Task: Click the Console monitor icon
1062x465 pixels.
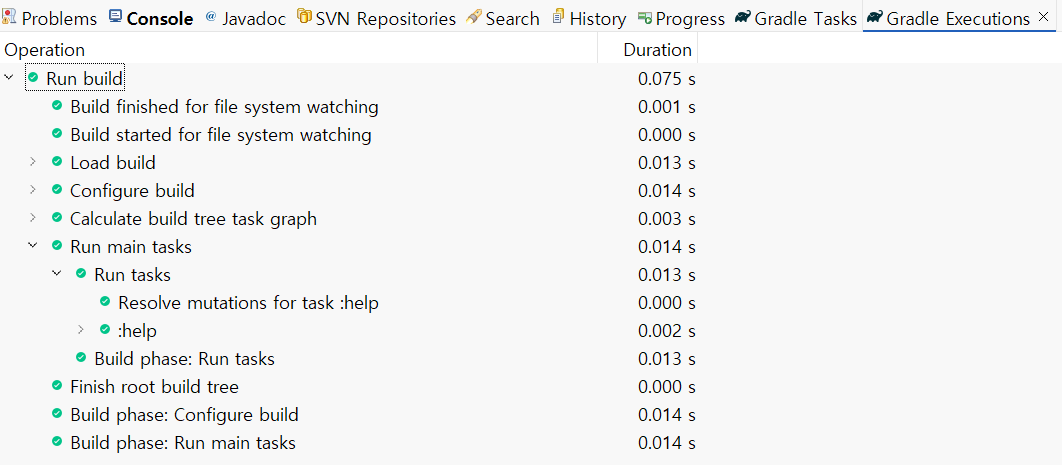Action: (116, 18)
